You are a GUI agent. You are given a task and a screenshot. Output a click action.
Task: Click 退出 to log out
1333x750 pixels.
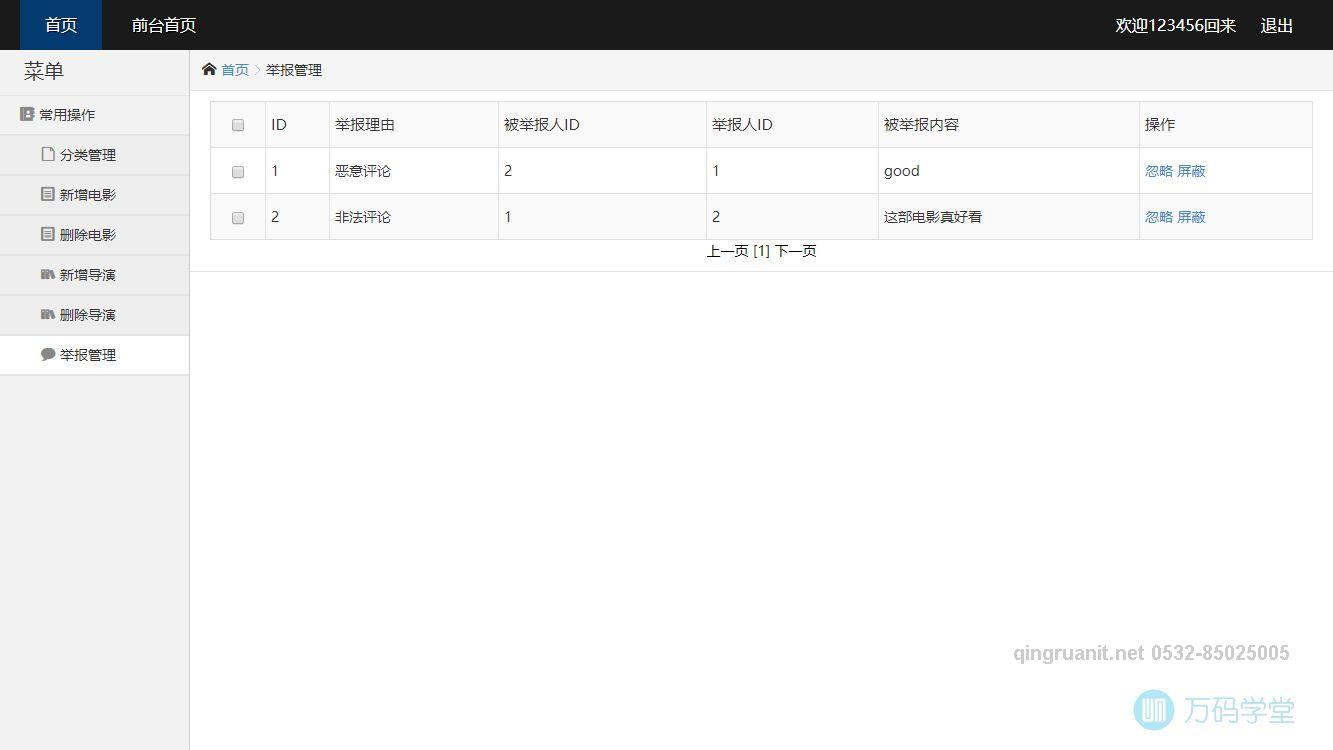(1275, 24)
